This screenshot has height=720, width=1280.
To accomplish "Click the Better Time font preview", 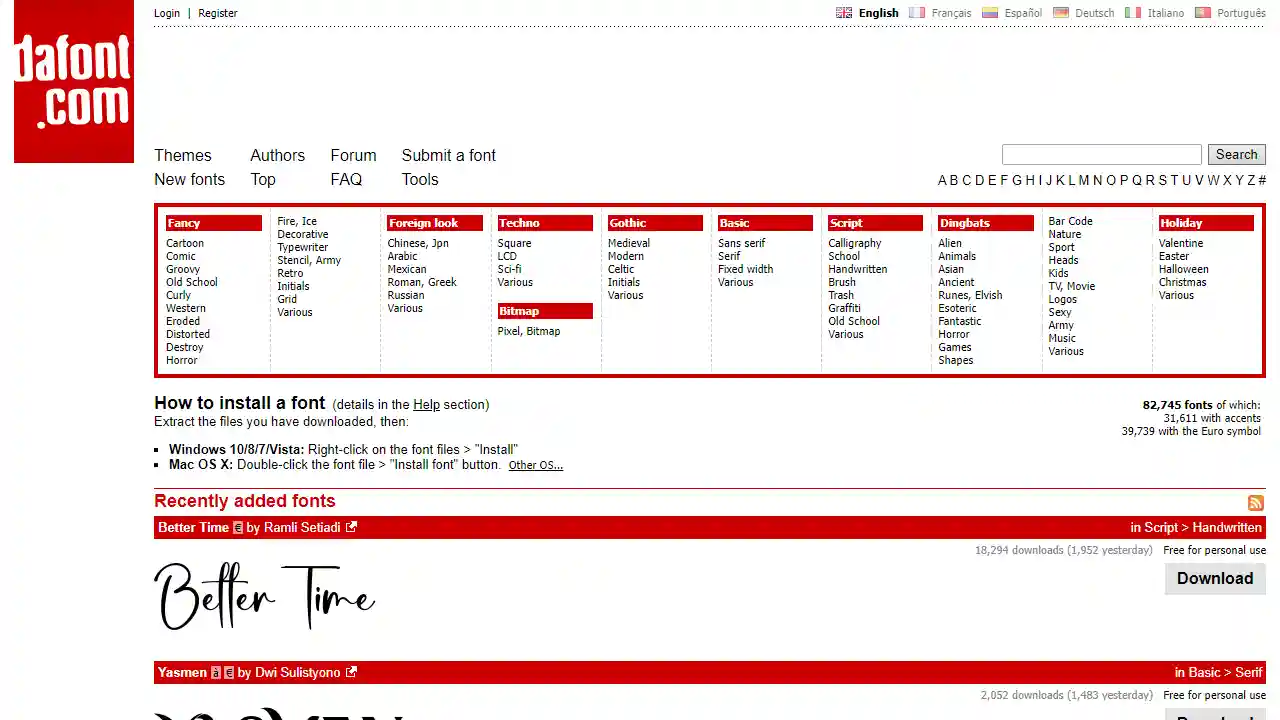I will (265, 596).
